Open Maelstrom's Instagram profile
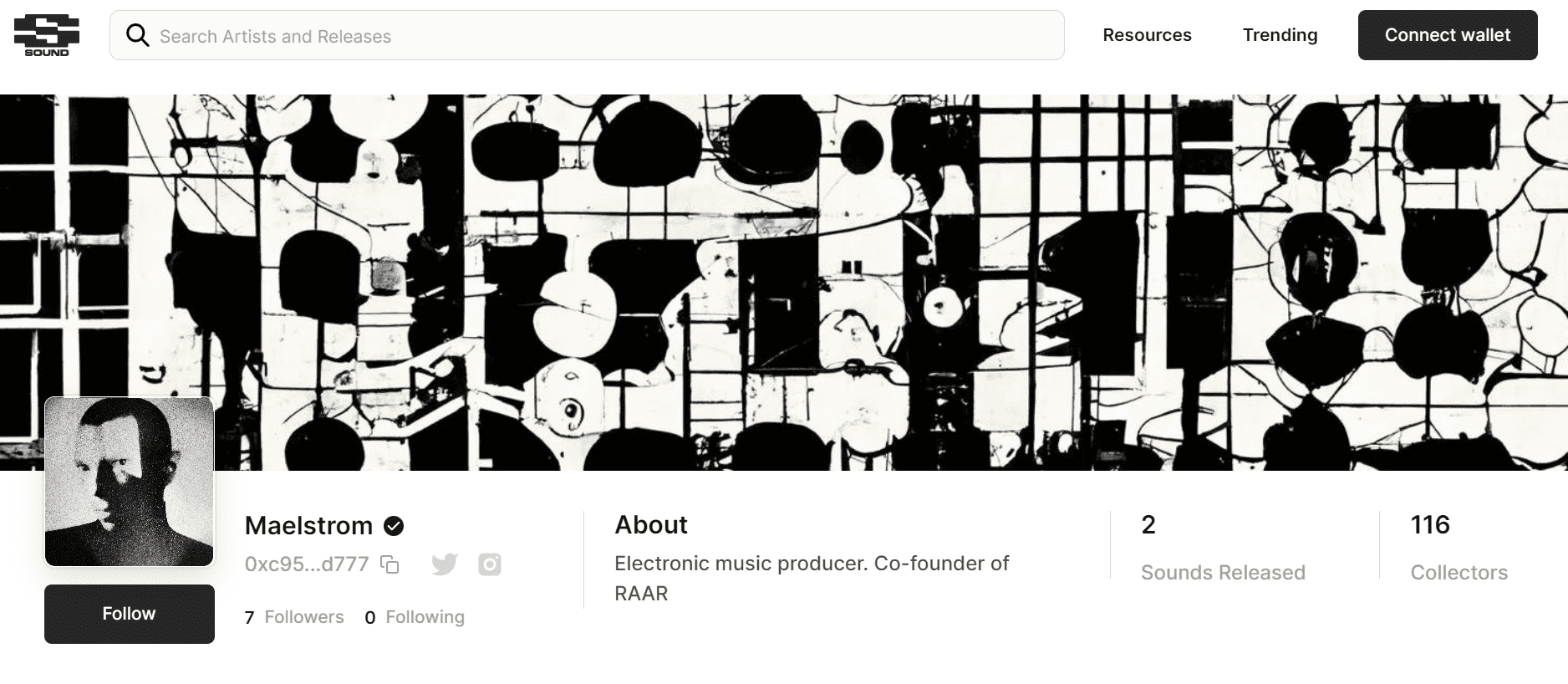The image size is (1568, 684). pyautogui.click(x=490, y=564)
